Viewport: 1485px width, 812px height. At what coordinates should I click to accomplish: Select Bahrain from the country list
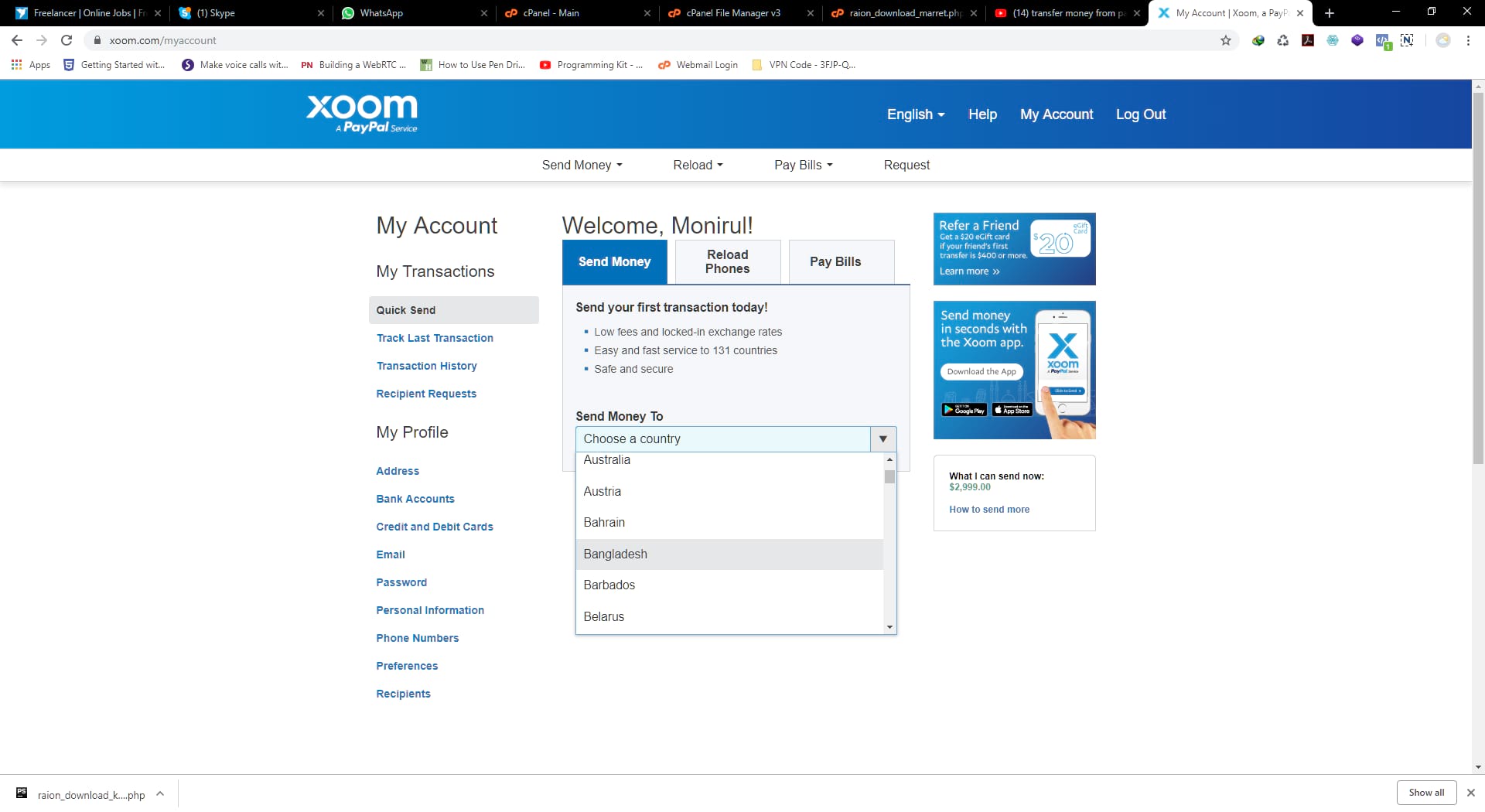729,523
